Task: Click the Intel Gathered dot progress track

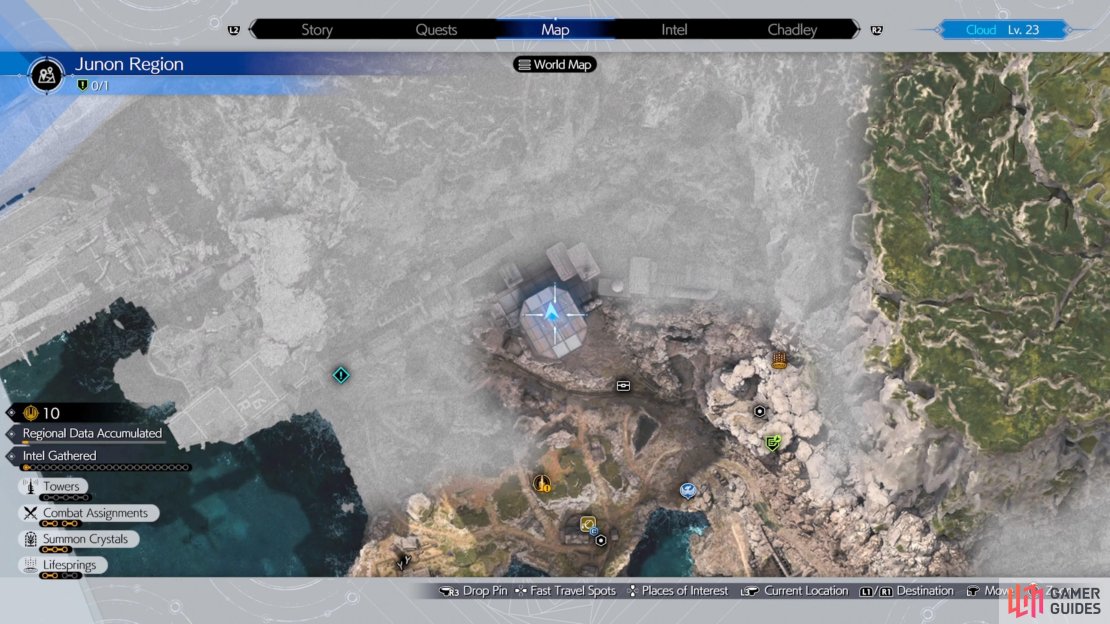Action: click(x=106, y=467)
